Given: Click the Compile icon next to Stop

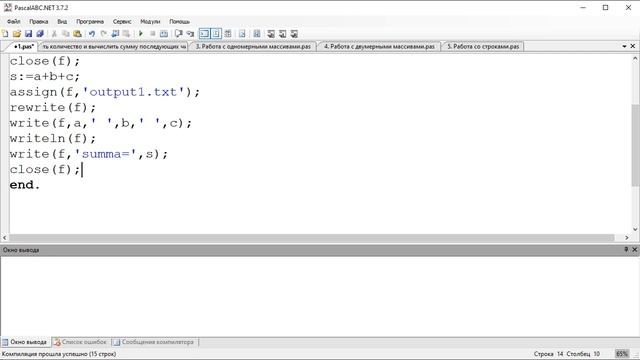Looking at the screenshot, I should click(164, 34).
